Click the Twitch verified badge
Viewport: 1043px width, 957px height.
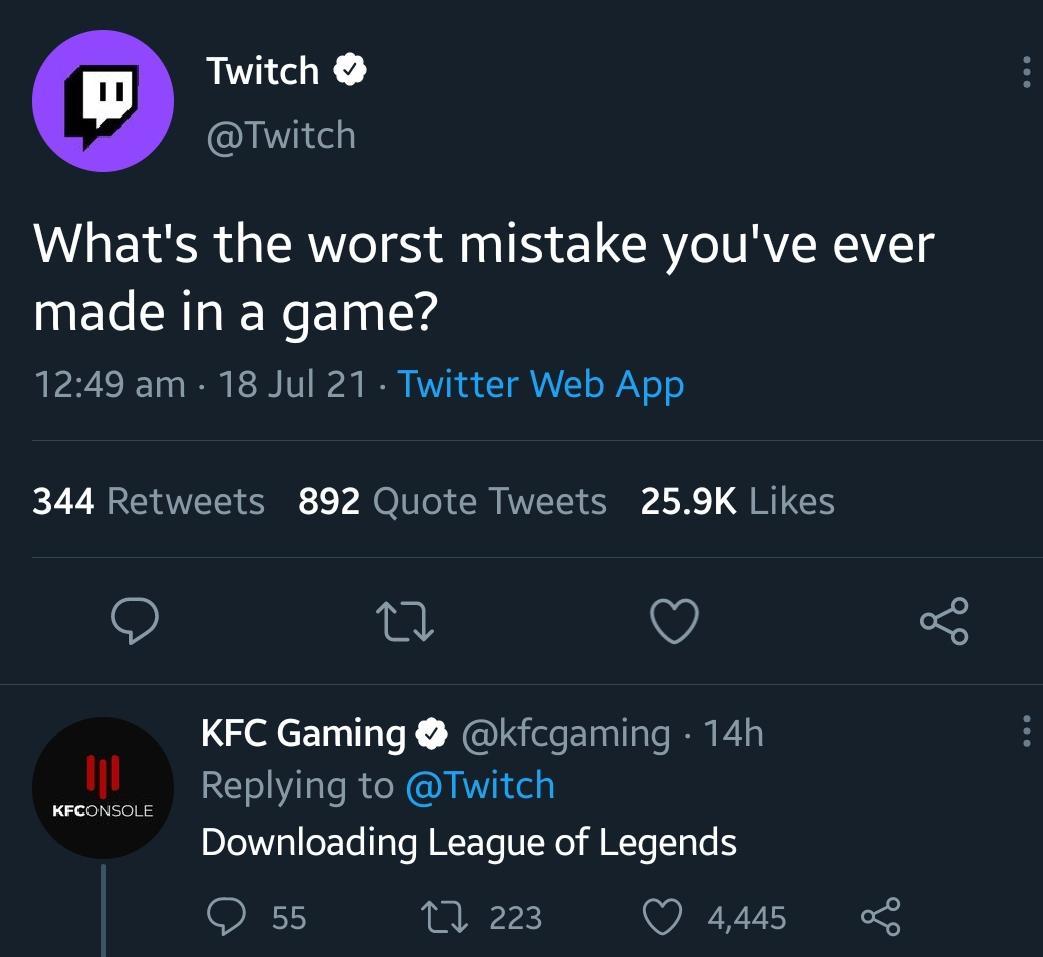coord(350,71)
